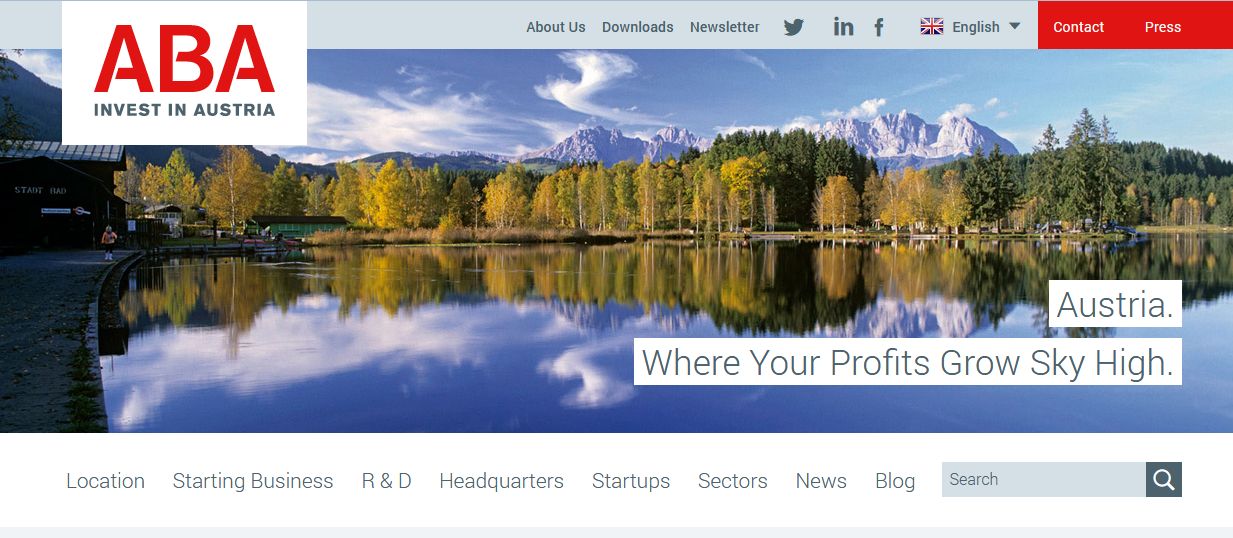Screen dimensions: 1233x538
Task: Open the Twitter bird icon
Action: pyautogui.click(x=794, y=27)
